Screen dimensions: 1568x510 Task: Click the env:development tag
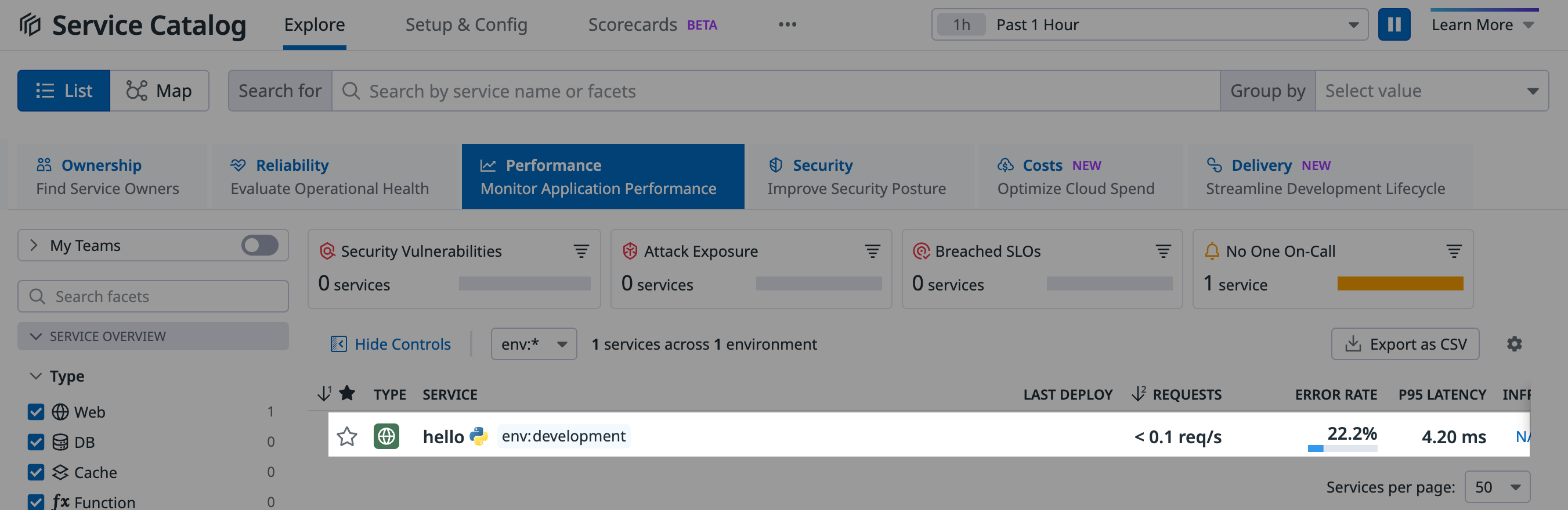point(563,436)
